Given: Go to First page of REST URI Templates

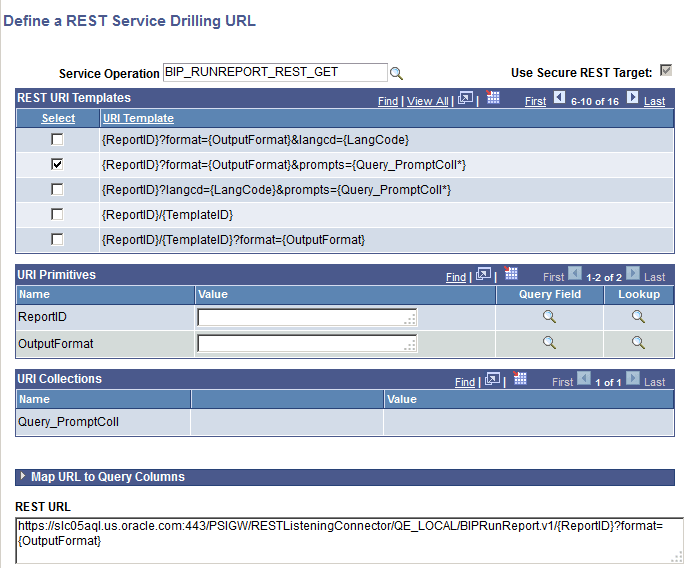Looking at the screenshot, I should [536, 101].
